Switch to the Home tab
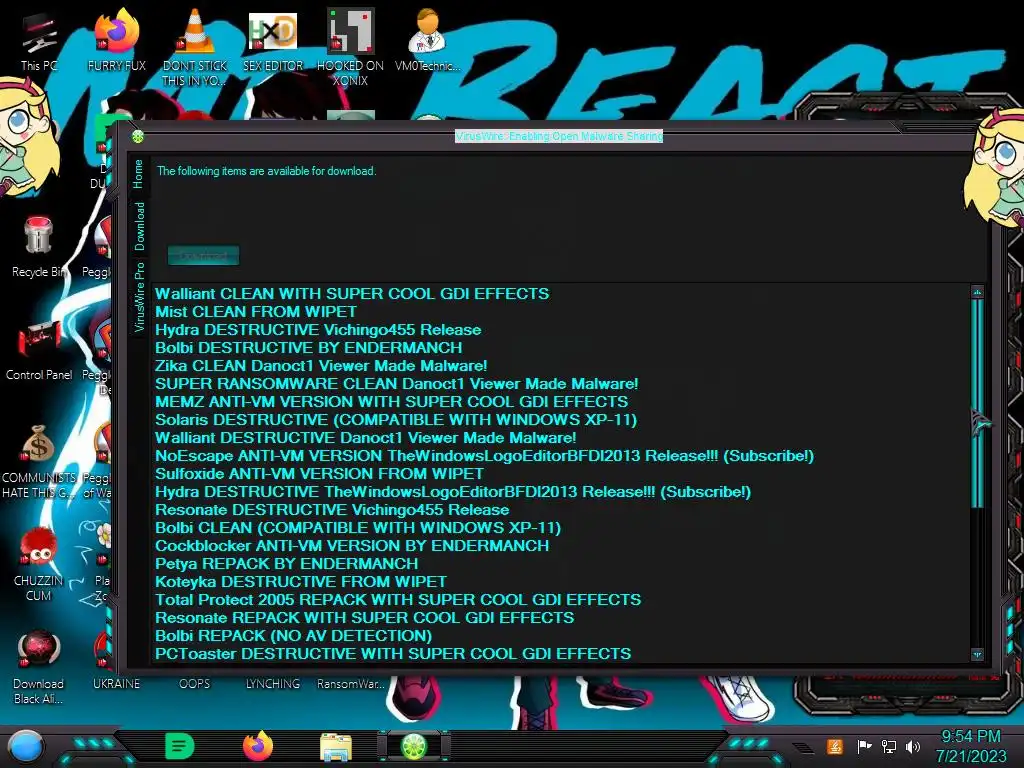This screenshot has width=1024, height=768. [x=138, y=174]
